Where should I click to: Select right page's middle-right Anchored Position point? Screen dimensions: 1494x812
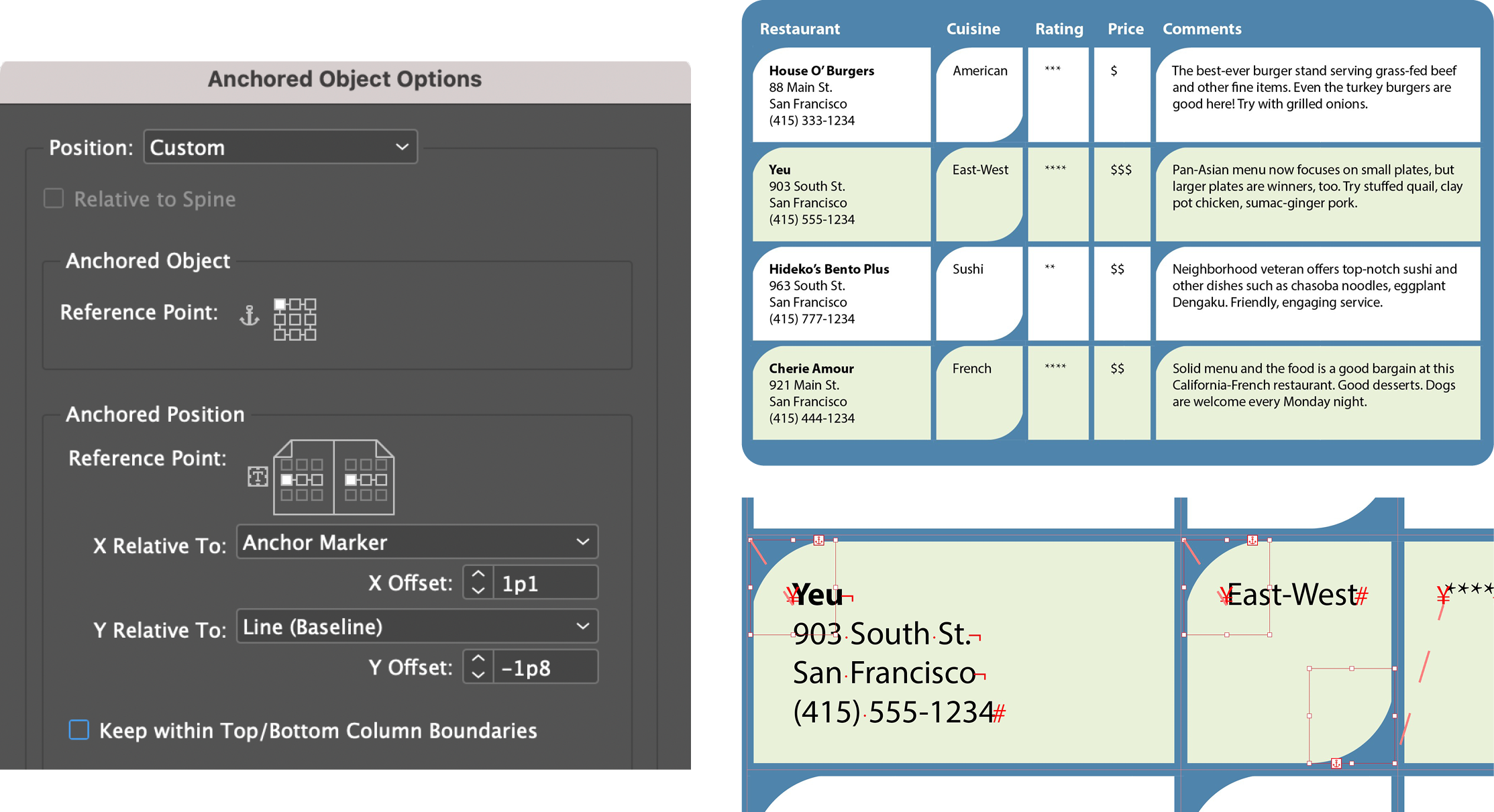[381, 480]
